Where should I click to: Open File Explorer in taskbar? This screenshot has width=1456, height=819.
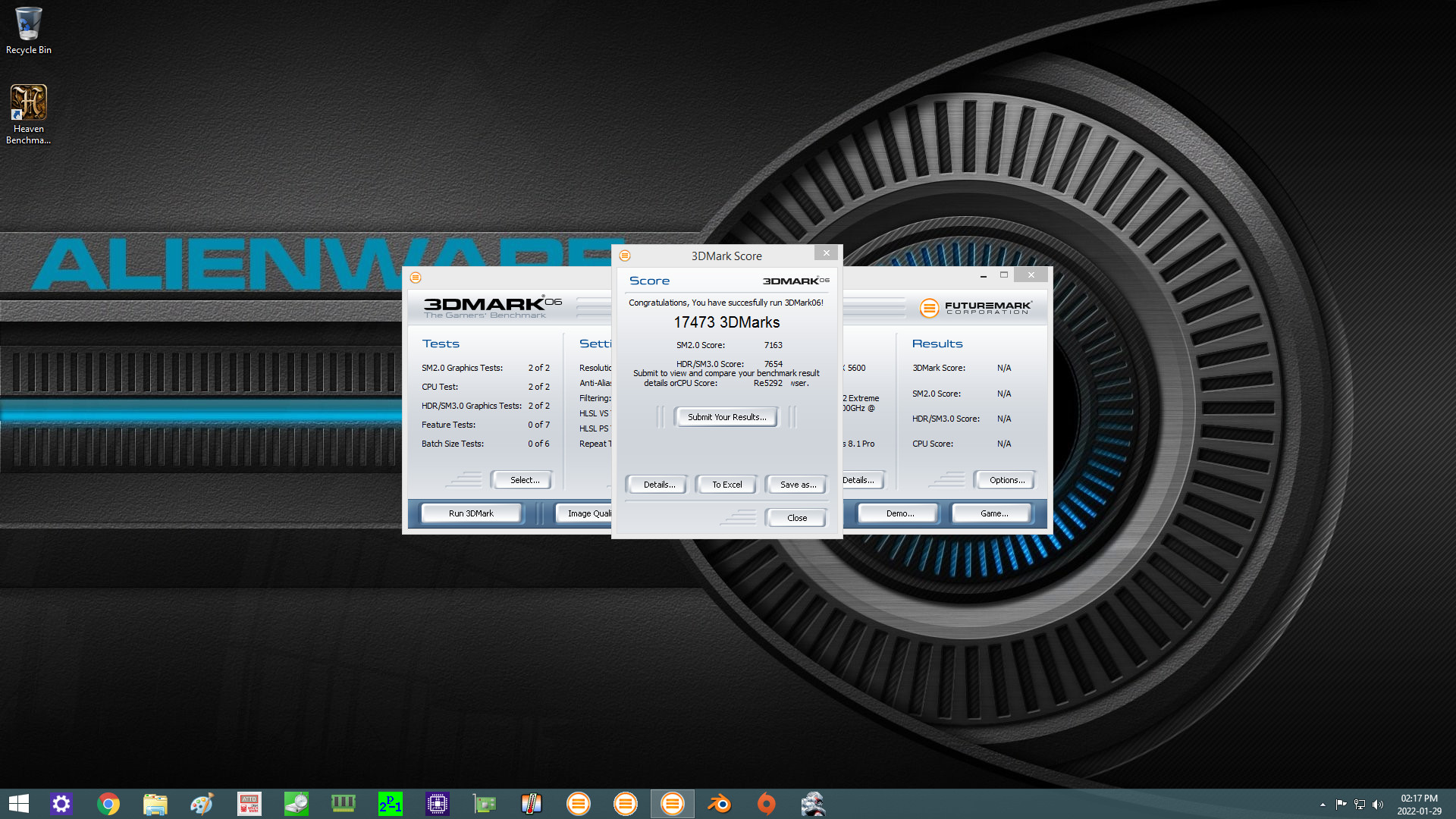point(155,804)
